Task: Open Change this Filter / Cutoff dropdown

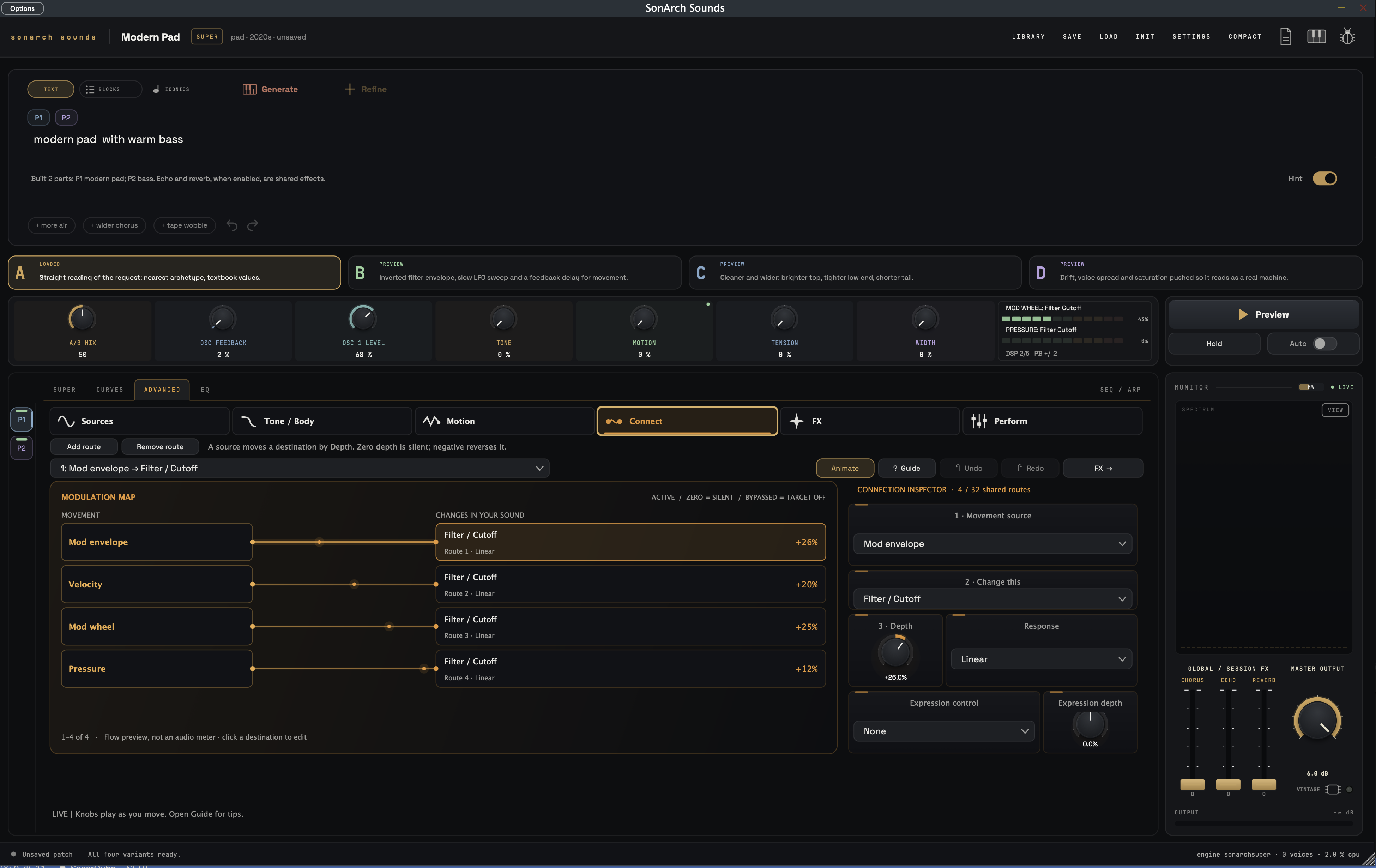Action: [x=992, y=599]
